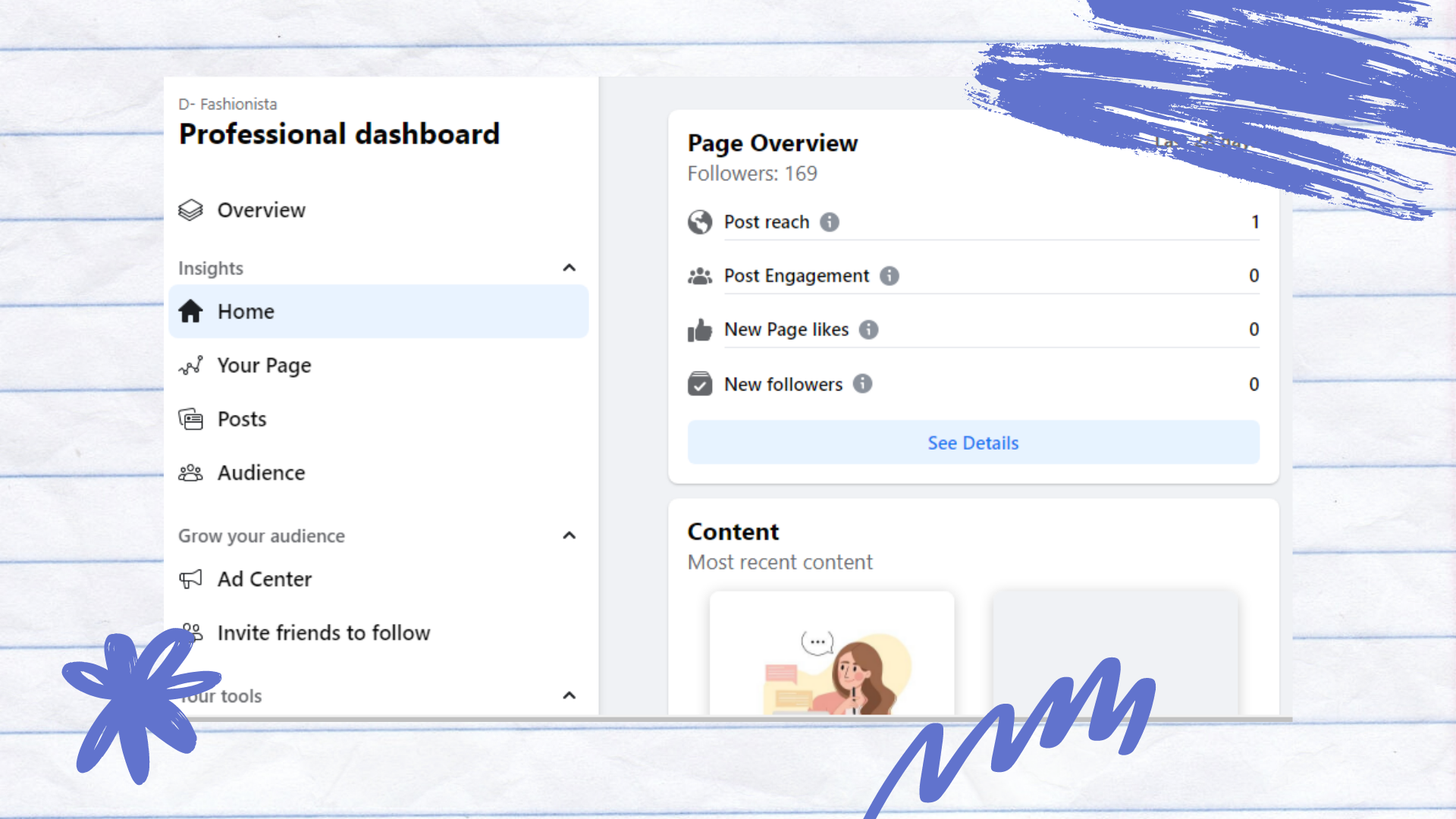Click the Posts newspaper icon
The height and width of the screenshot is (819, 1456).
190,419
